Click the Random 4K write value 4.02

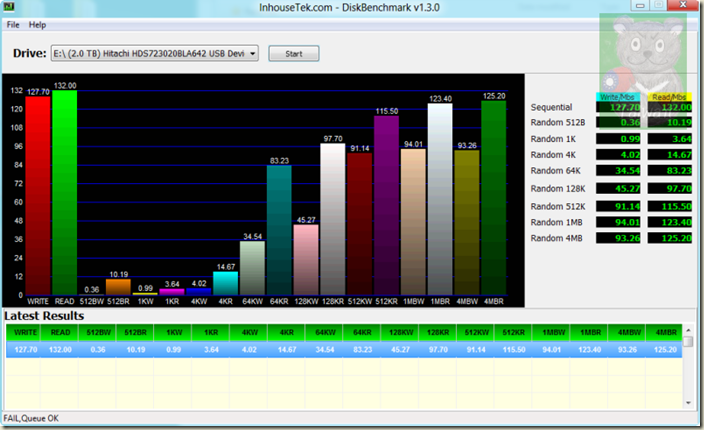click(618, 155)
